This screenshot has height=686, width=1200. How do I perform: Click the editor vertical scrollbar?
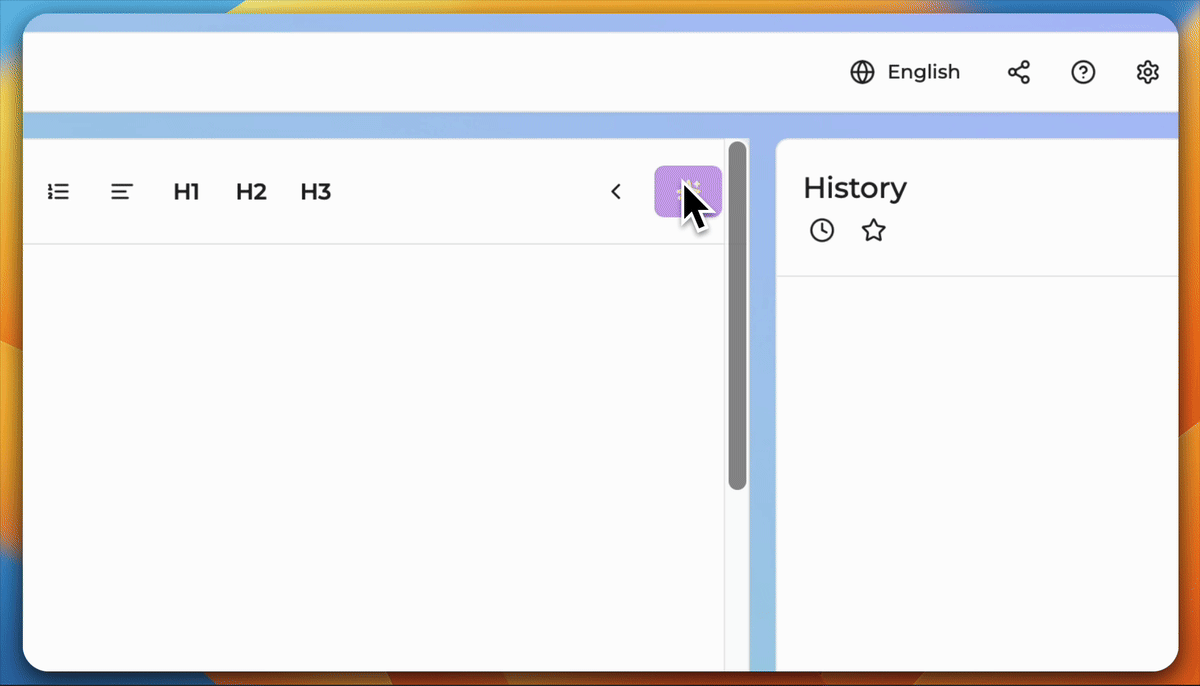(x=738, y=316)
